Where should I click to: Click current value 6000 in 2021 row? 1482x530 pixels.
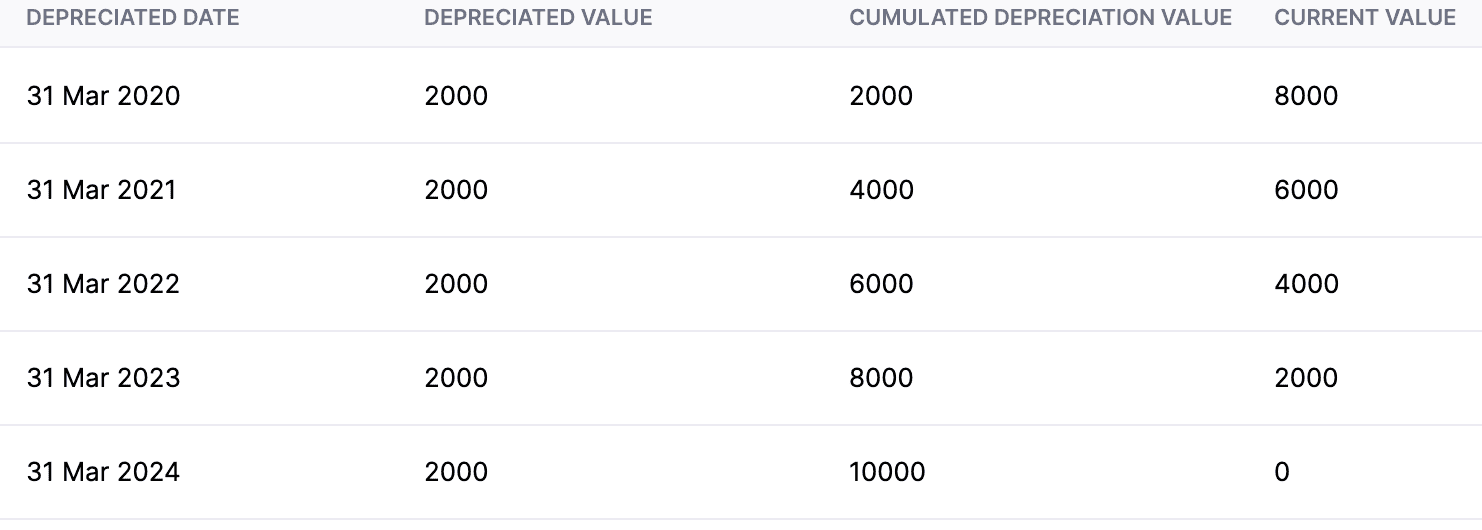pyautogui.click(x=1306, y=190)
